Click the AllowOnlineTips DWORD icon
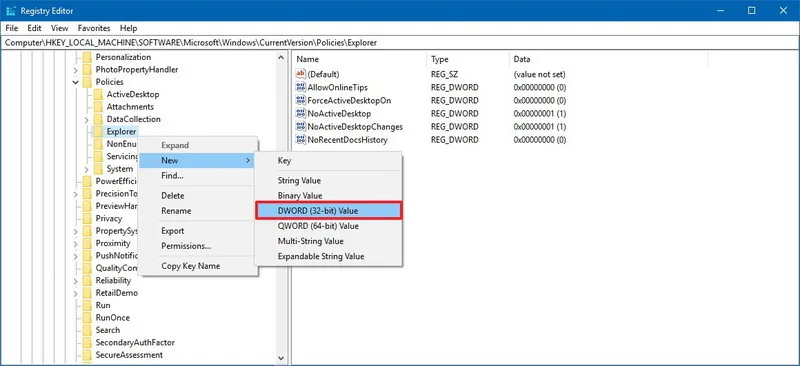 pos(301,87)
